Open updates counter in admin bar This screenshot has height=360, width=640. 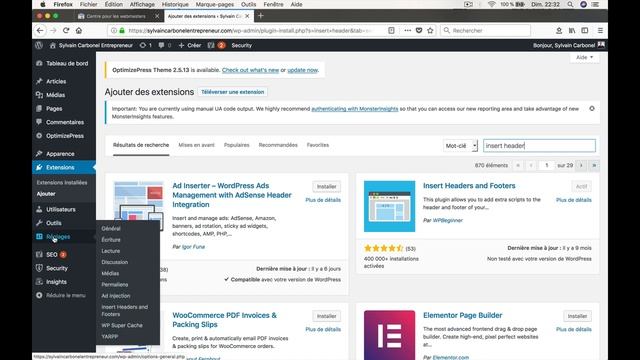[x=146, y=45]
